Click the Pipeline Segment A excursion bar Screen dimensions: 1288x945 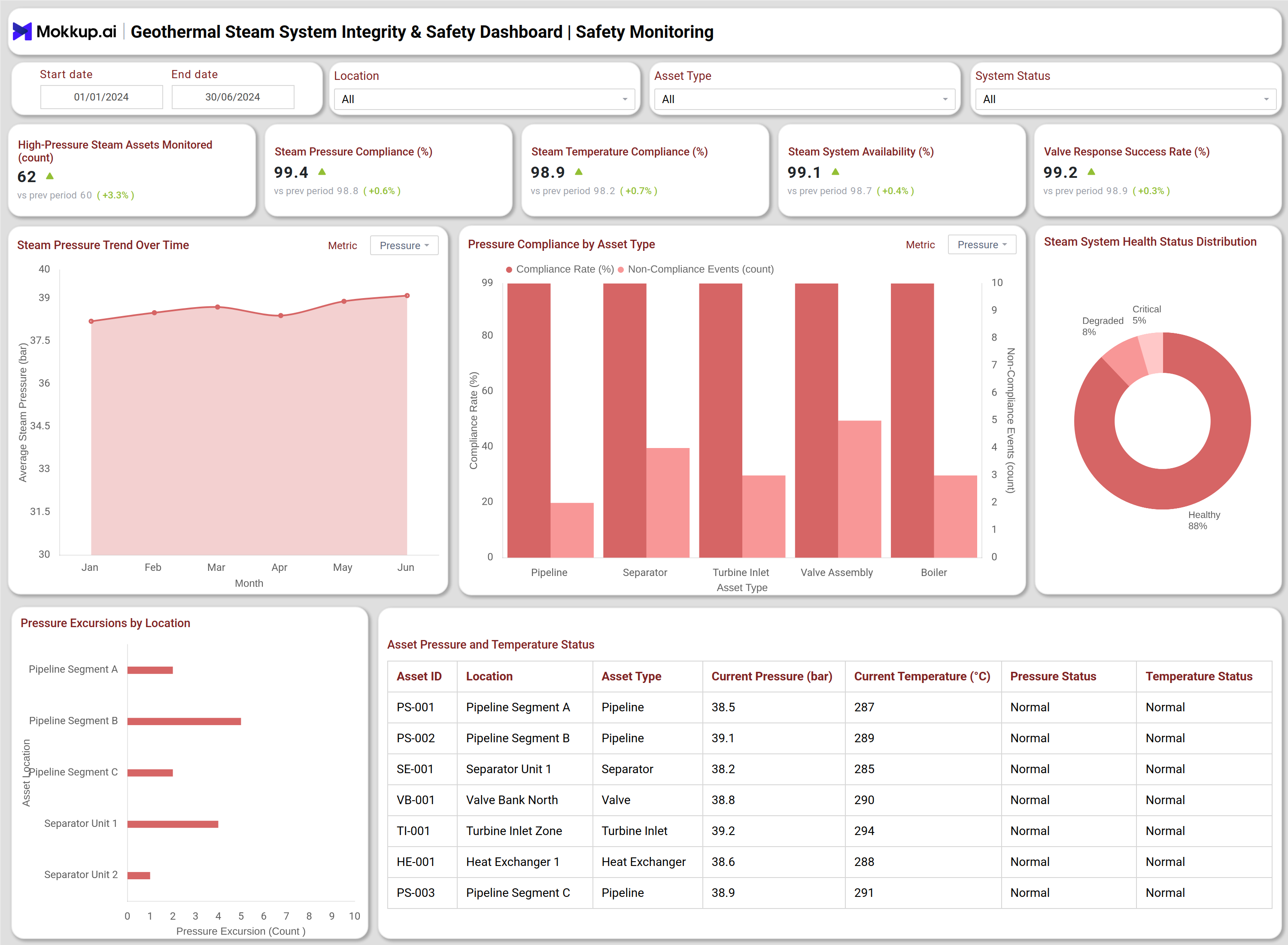[x=150, y=670]
